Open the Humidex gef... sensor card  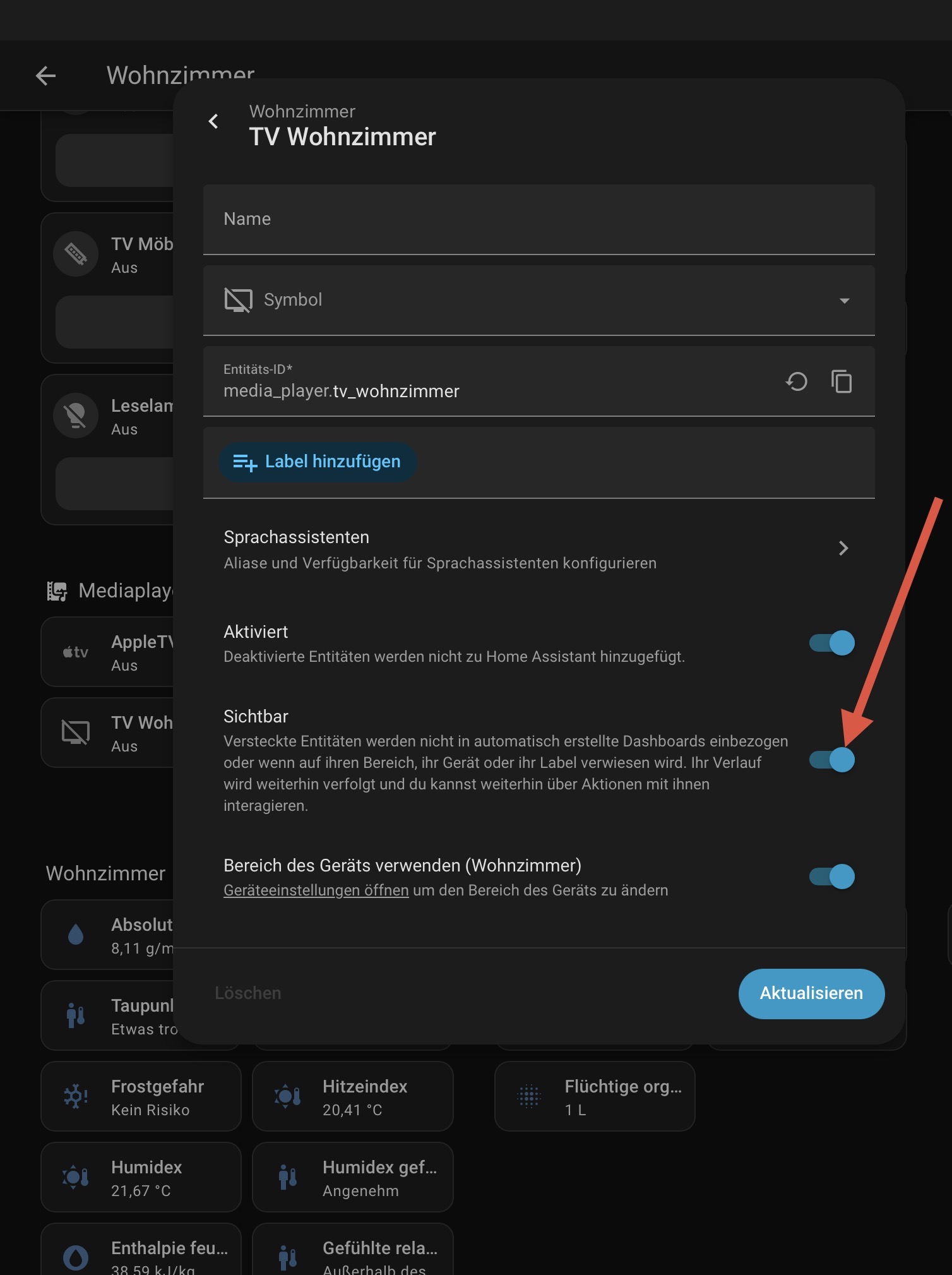click(x=352, y=1177)
